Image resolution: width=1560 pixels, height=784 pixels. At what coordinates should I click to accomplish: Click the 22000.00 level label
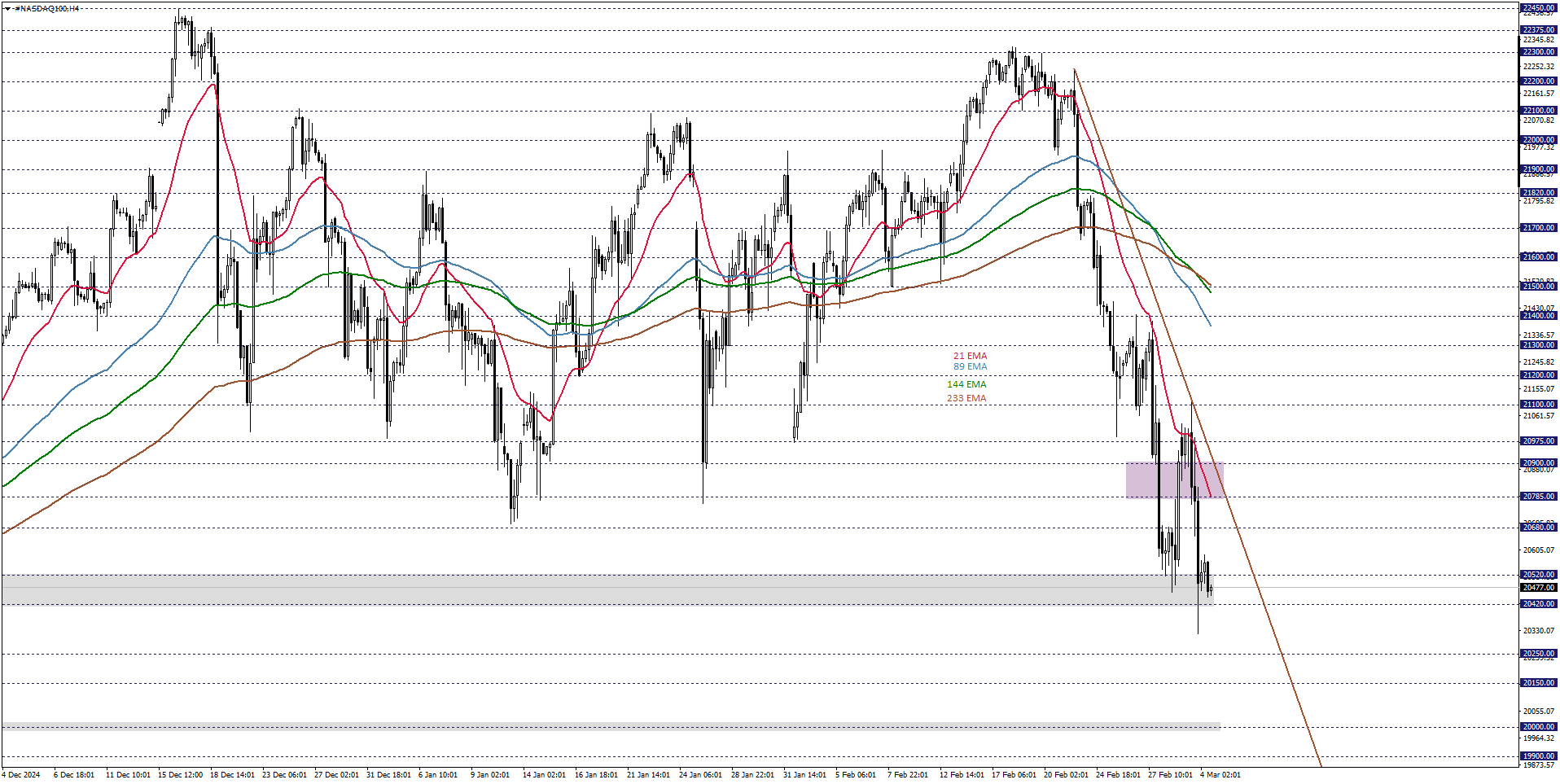tap(1539, 140)
